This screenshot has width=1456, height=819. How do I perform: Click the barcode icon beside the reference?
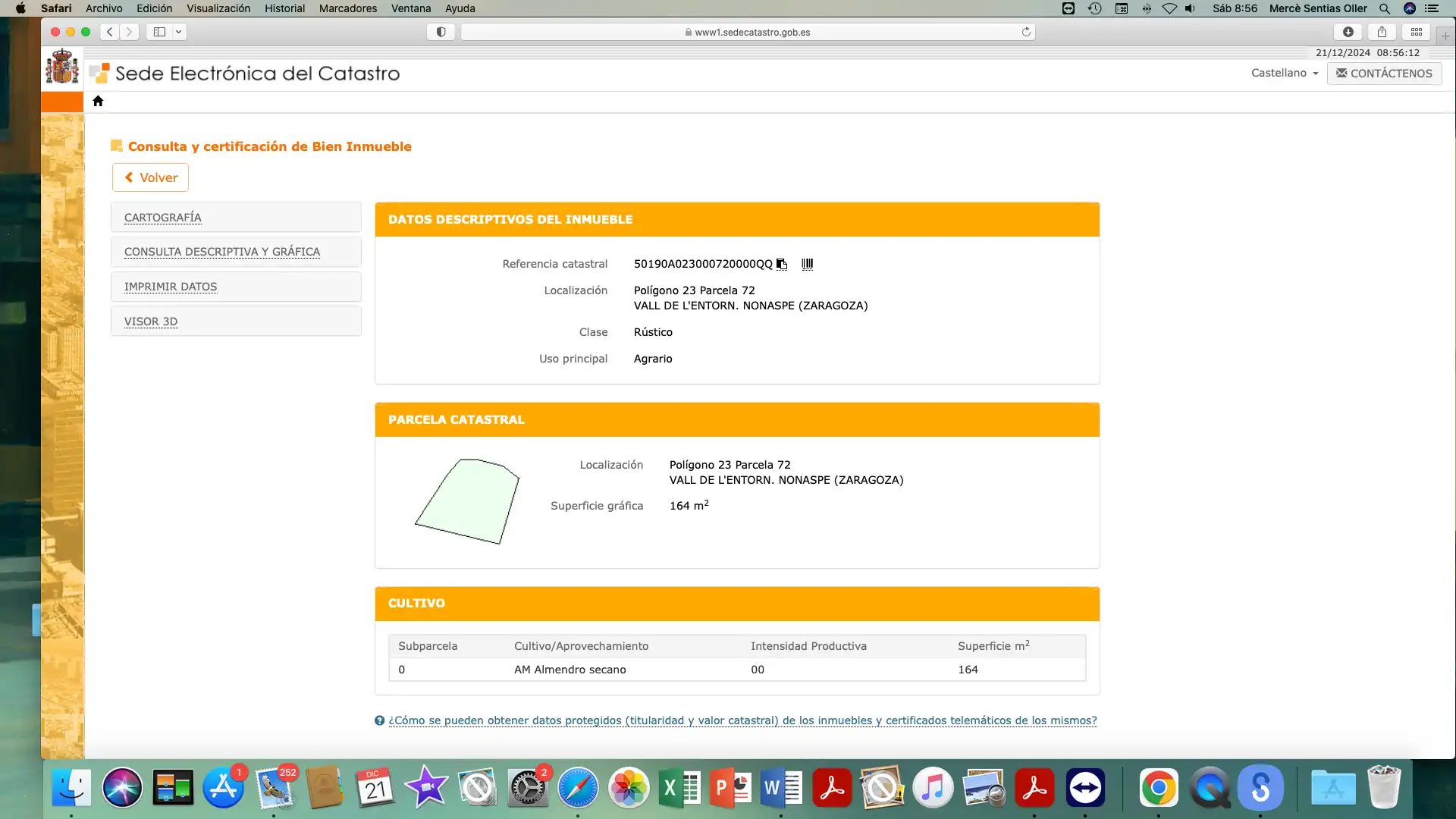[807, 264]
